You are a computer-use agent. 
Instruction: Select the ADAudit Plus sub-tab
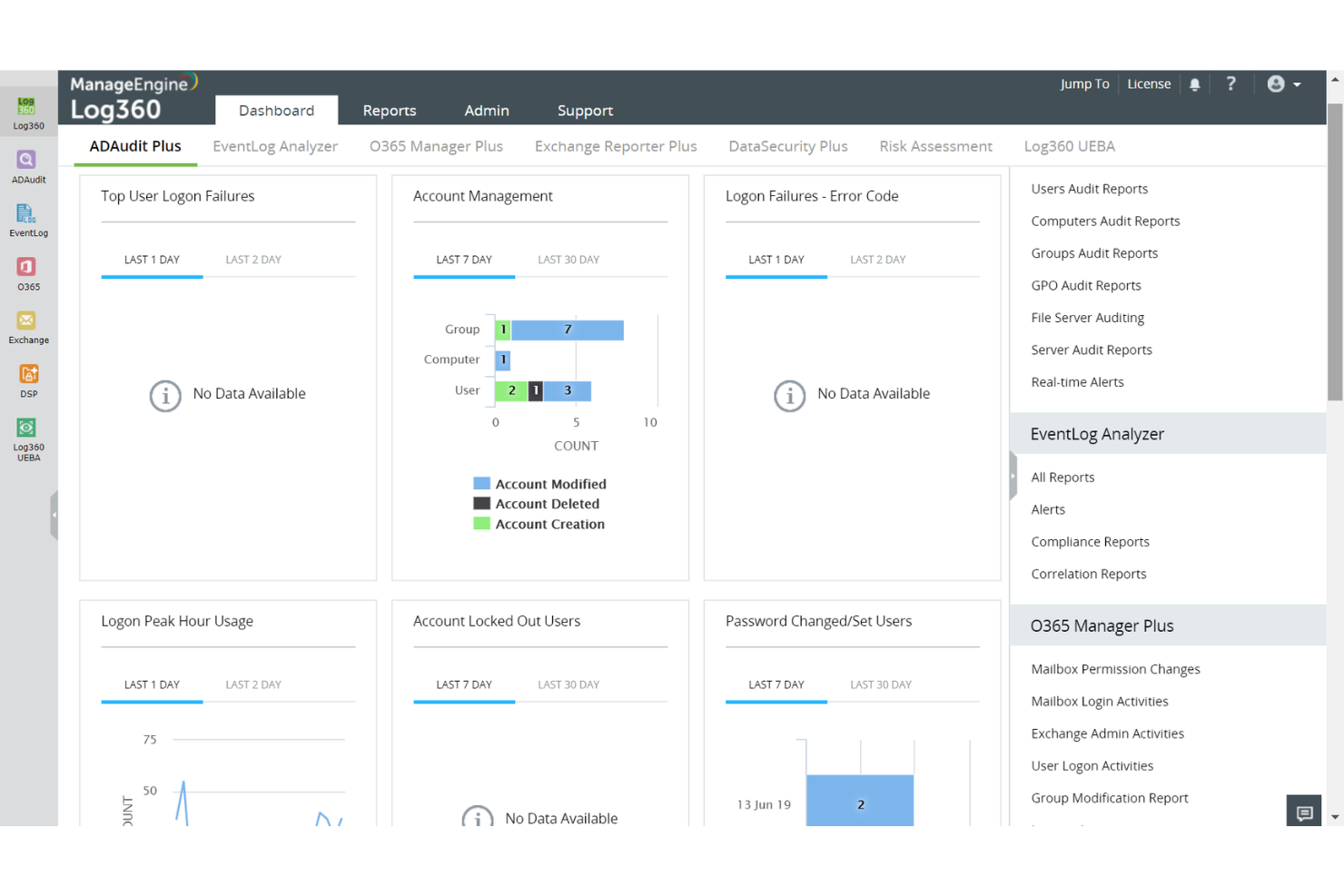[135, 146]
